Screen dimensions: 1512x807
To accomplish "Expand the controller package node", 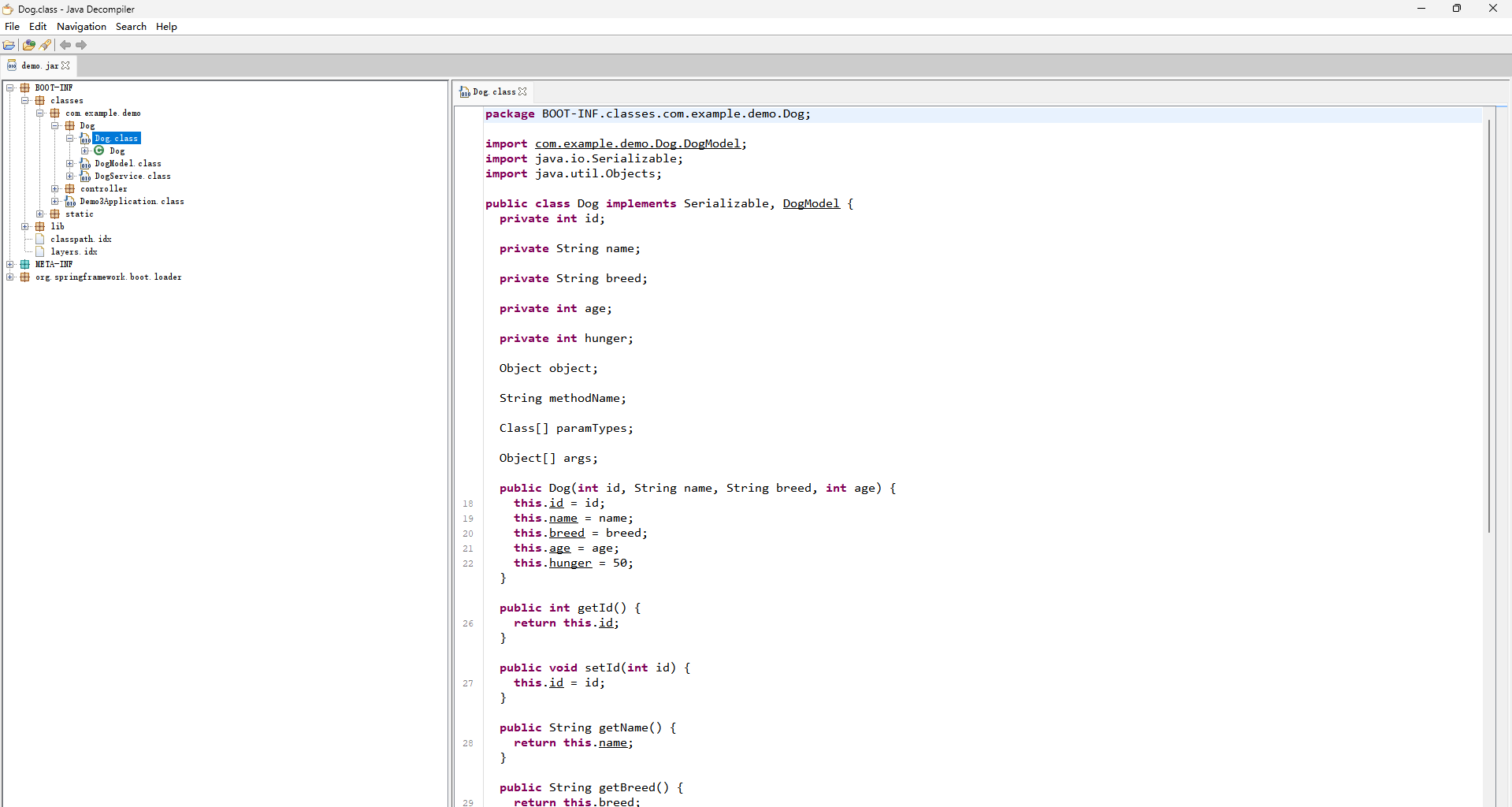I will [x=55, y=188].
